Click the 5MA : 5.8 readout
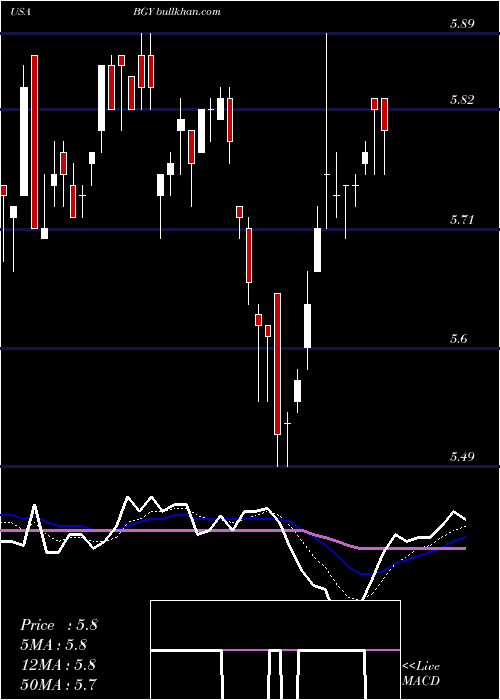 (54, 645)
